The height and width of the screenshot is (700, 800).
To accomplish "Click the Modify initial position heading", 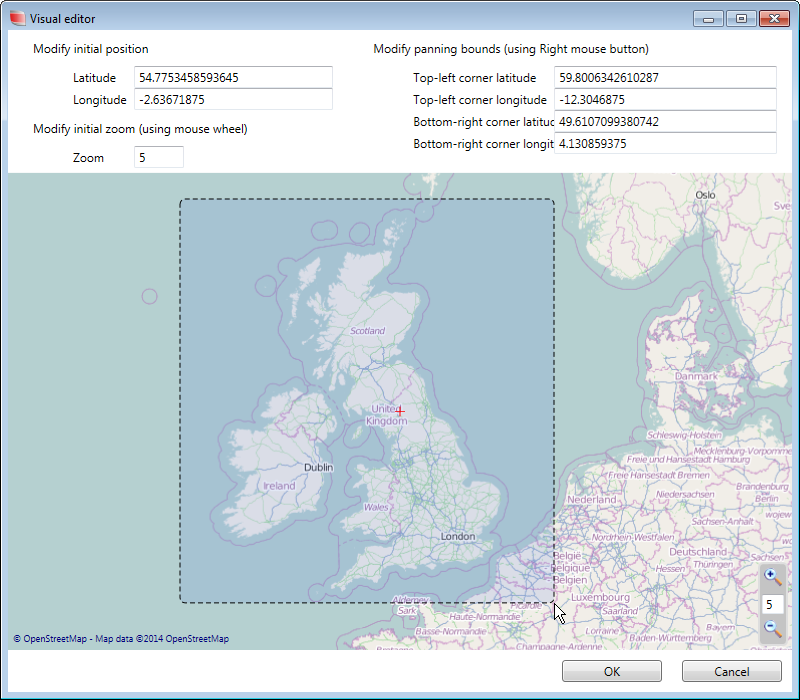I will [x=91, y=49].
